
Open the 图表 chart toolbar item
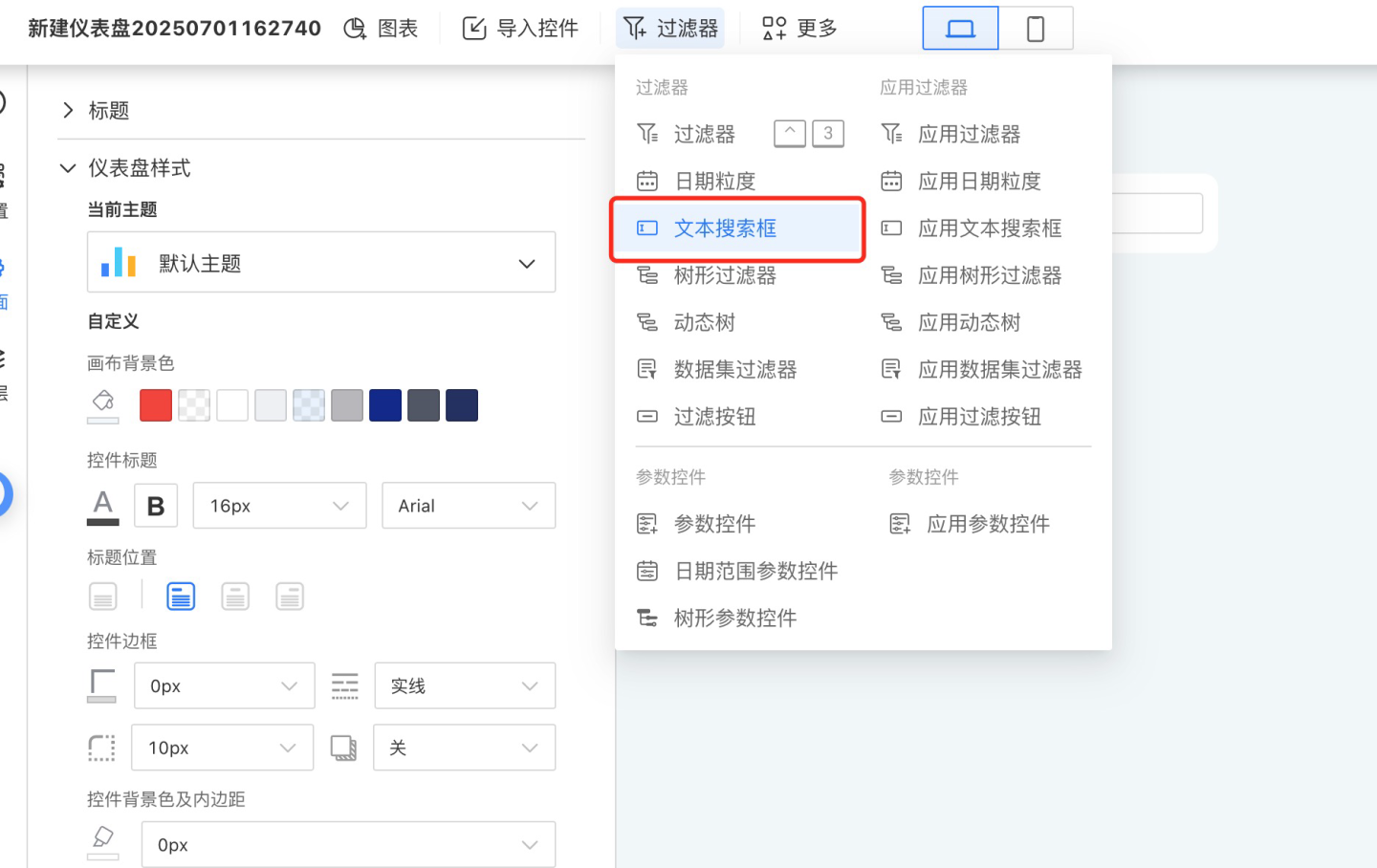click(x=382, y=29)
